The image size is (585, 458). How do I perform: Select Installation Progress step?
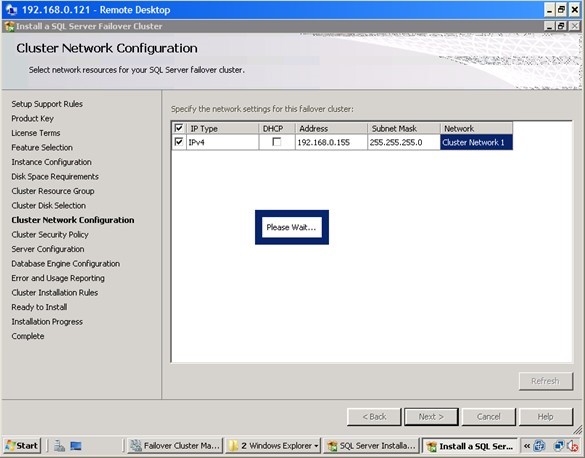tap(47, 322)
